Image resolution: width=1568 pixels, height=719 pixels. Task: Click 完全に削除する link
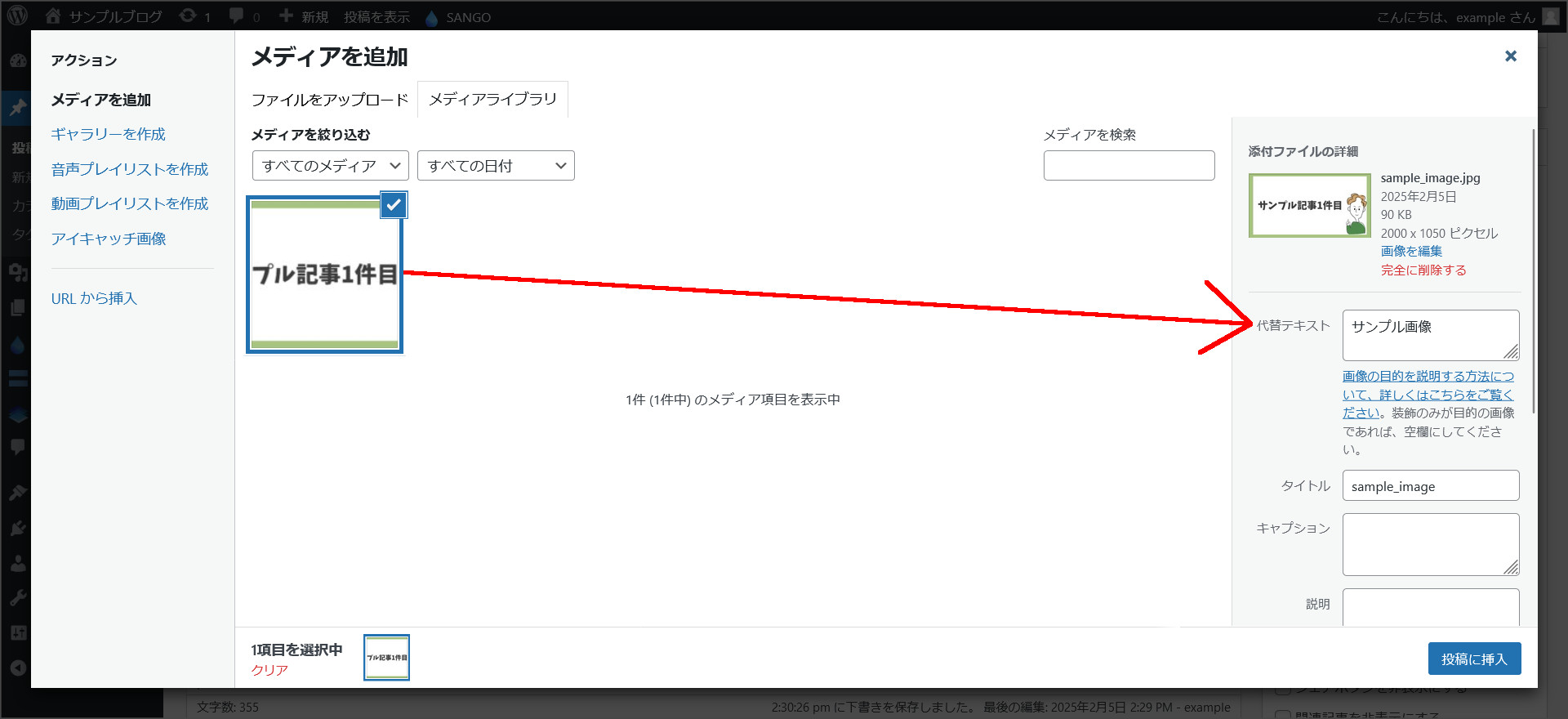point(1423,270)
